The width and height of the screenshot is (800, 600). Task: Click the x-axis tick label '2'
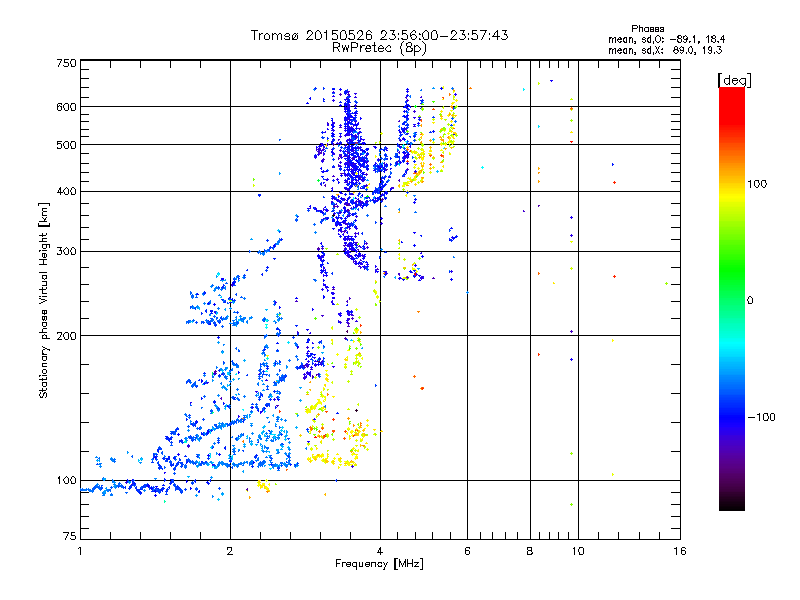230,551
